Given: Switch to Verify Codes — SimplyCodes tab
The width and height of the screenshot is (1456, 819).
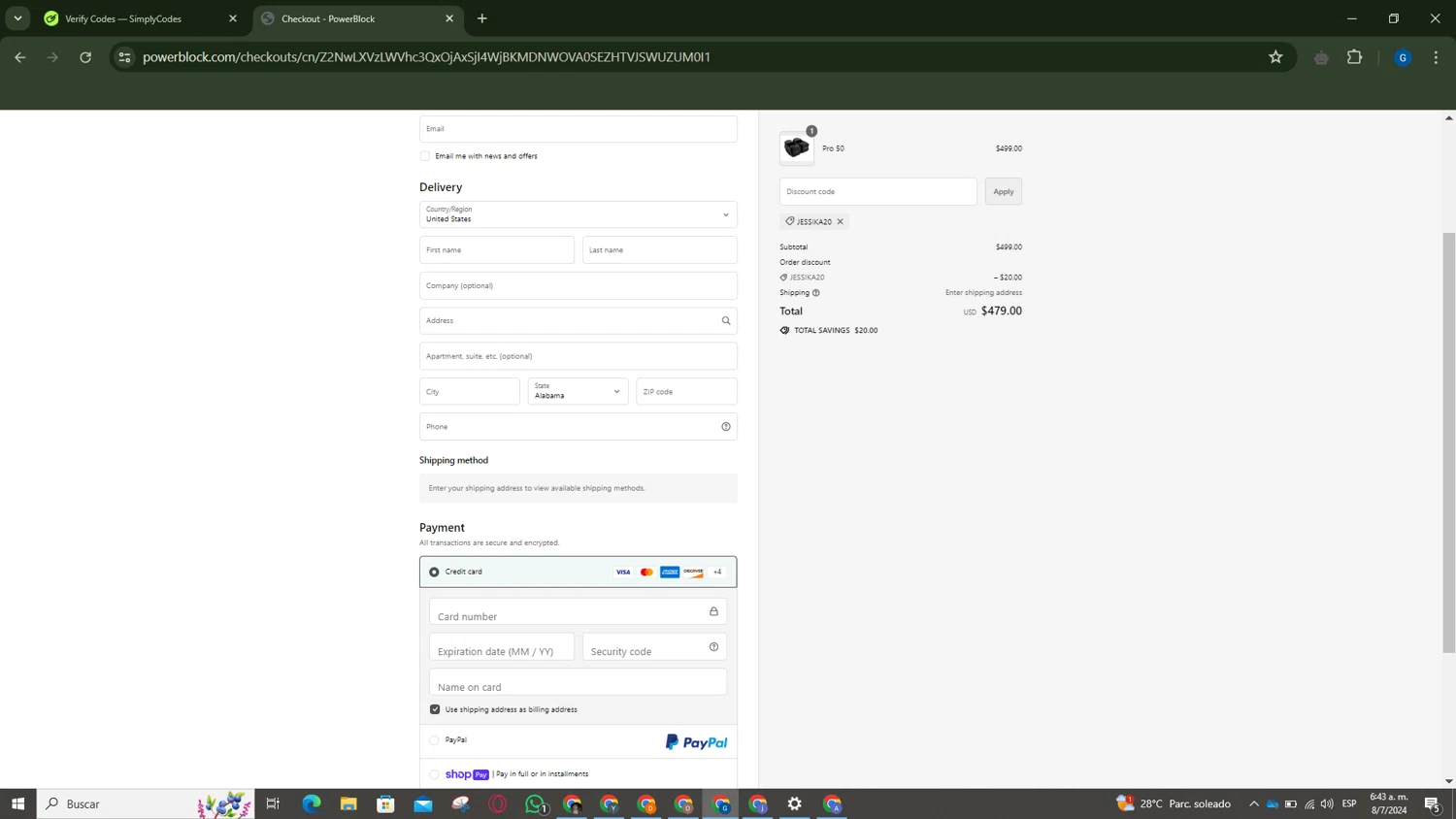Looking at the screenshot, I should (123, 18).
